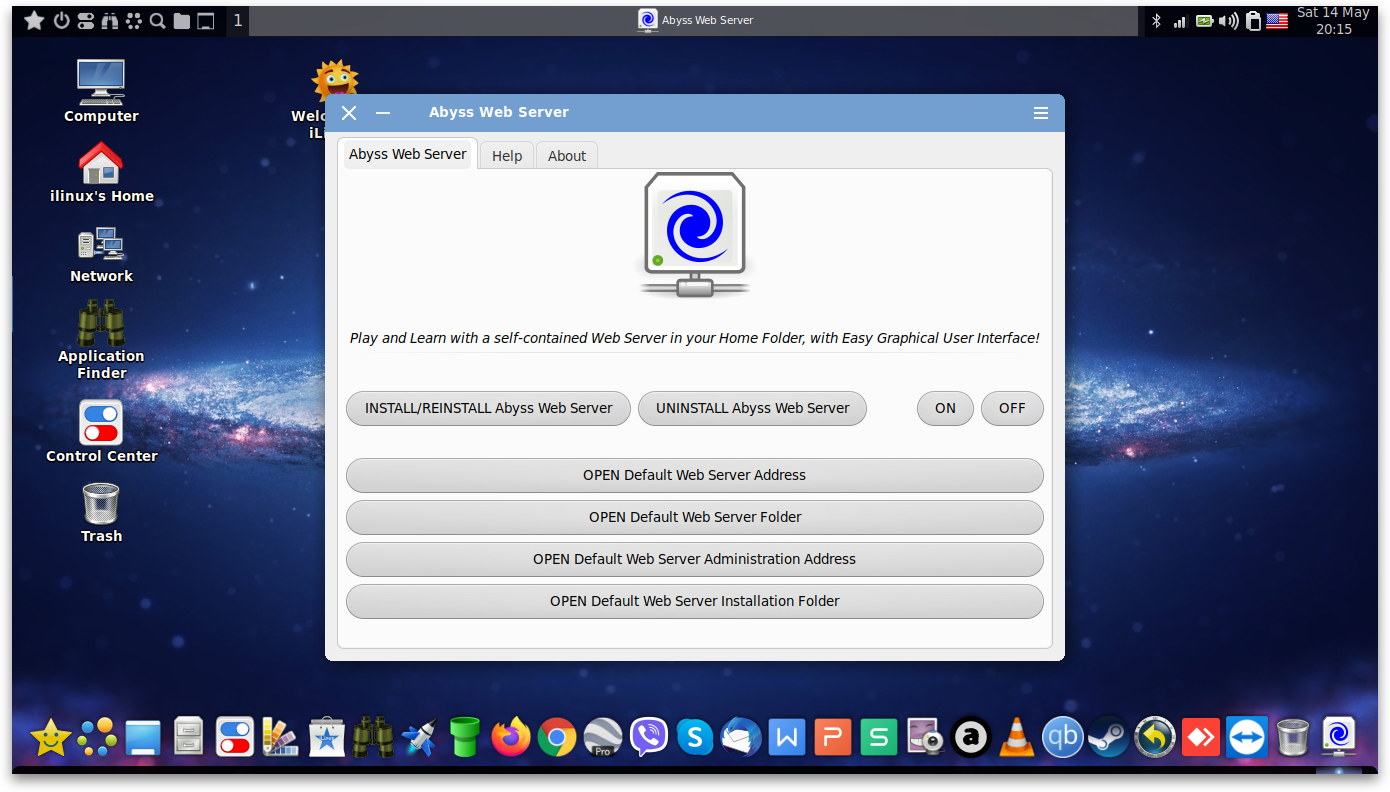Open Thunderbird mail from the dock

[x=741, y=738]
